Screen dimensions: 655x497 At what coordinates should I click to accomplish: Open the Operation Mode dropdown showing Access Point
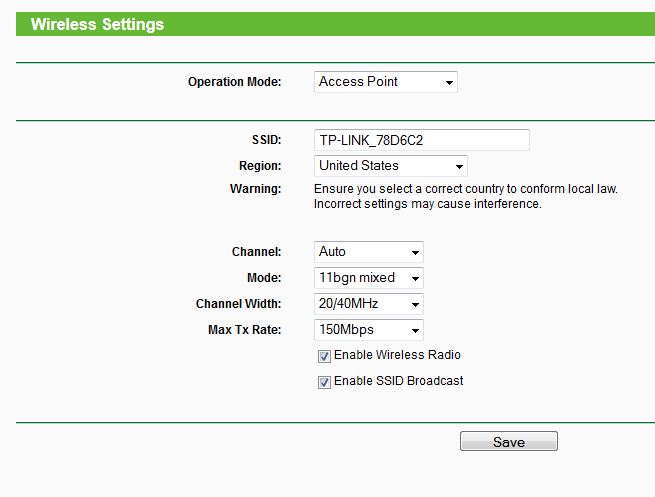pyautogui.click(x=386, y=82)
